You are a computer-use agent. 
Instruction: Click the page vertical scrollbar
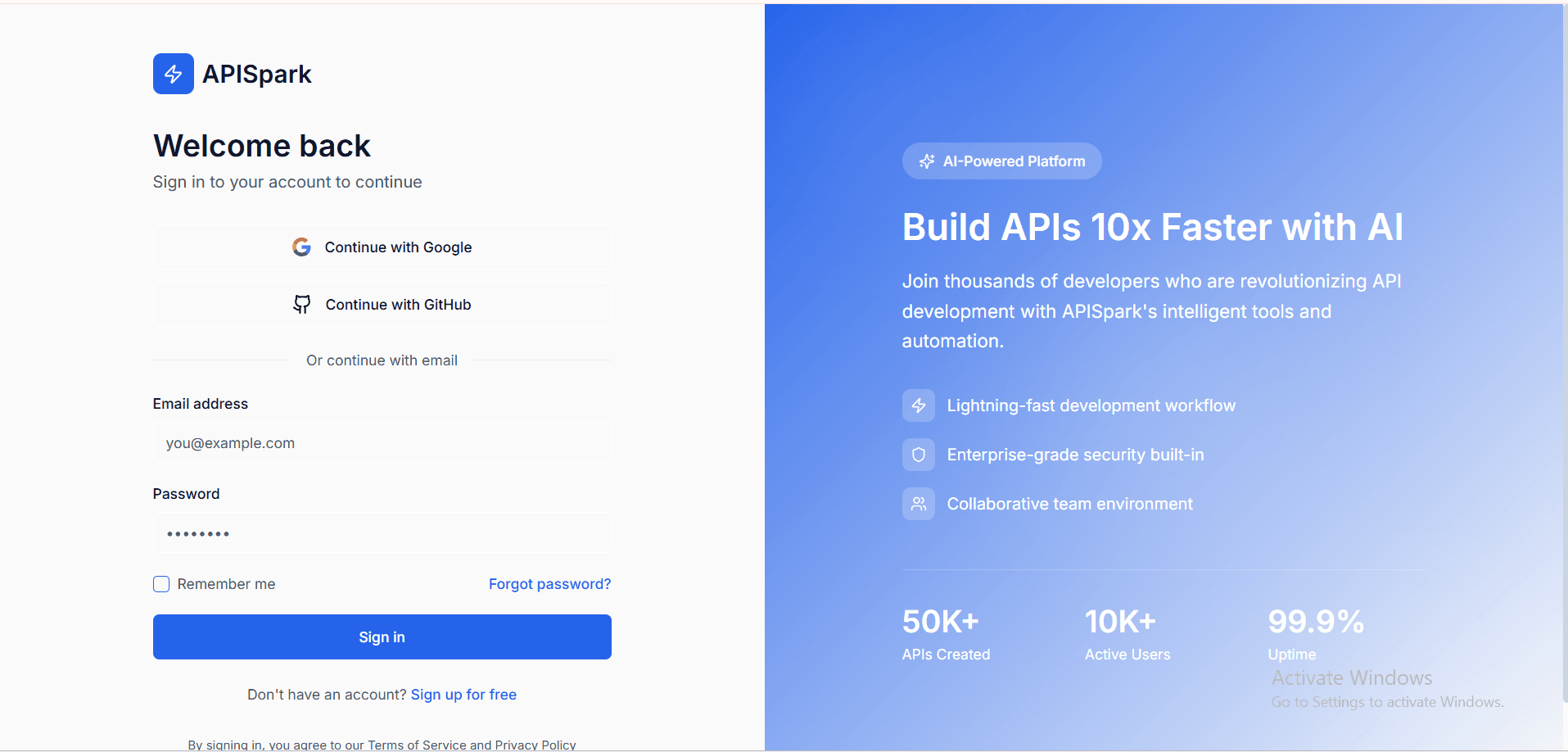click(1565, 352)
